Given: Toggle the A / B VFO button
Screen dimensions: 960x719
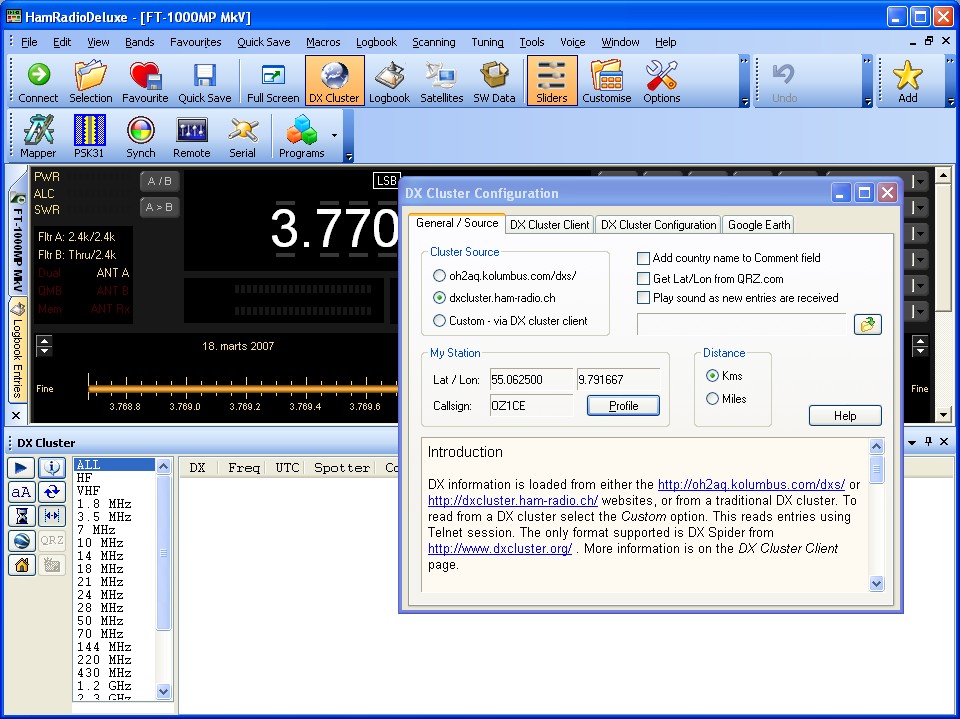Looking at the screenshot, I should 160,181.
